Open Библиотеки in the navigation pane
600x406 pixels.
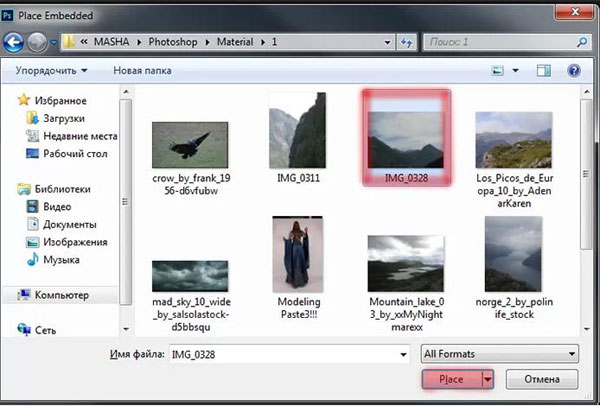pyautogui.click(x=62, y=189)
